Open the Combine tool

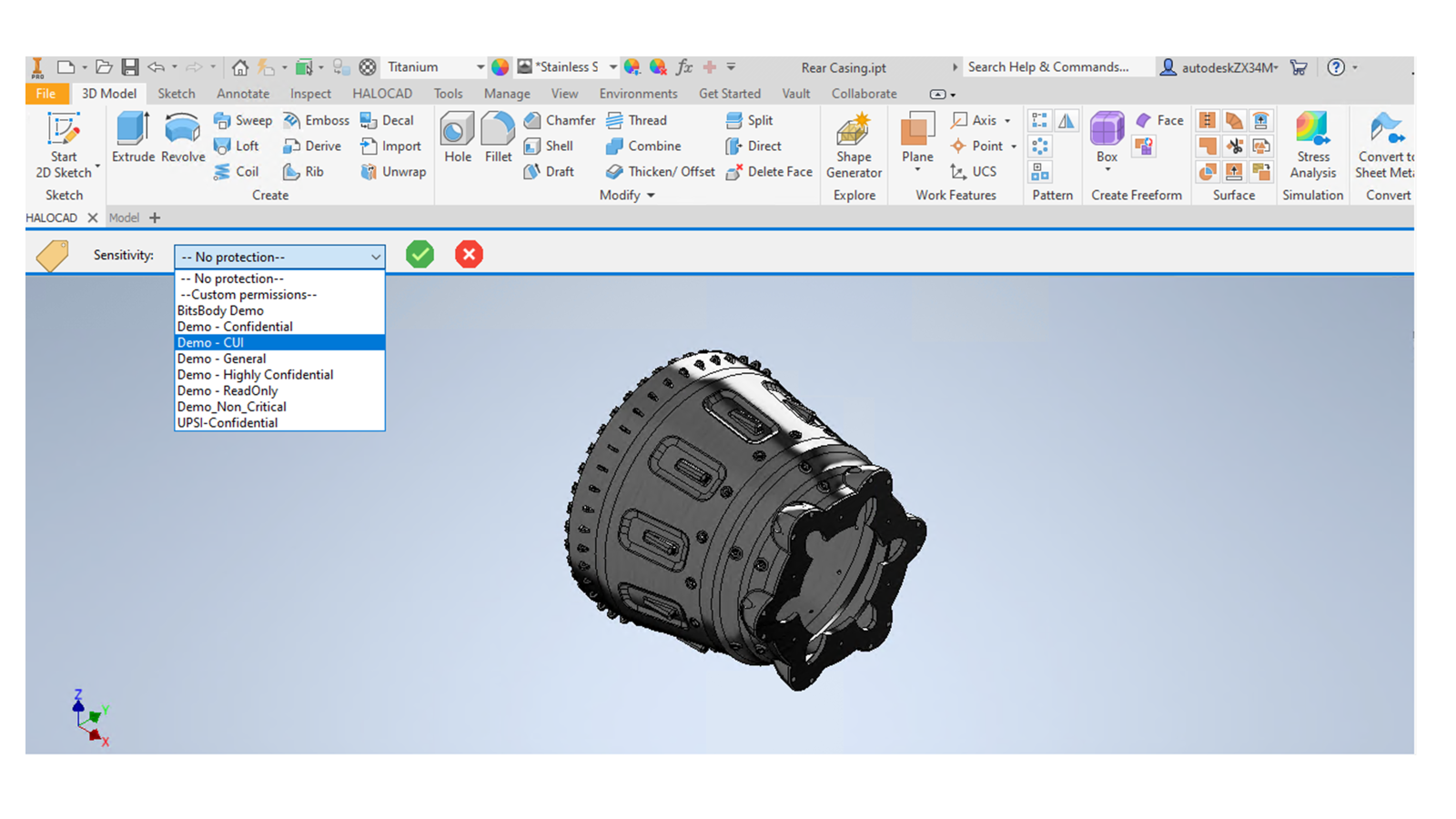click(643, 146)
